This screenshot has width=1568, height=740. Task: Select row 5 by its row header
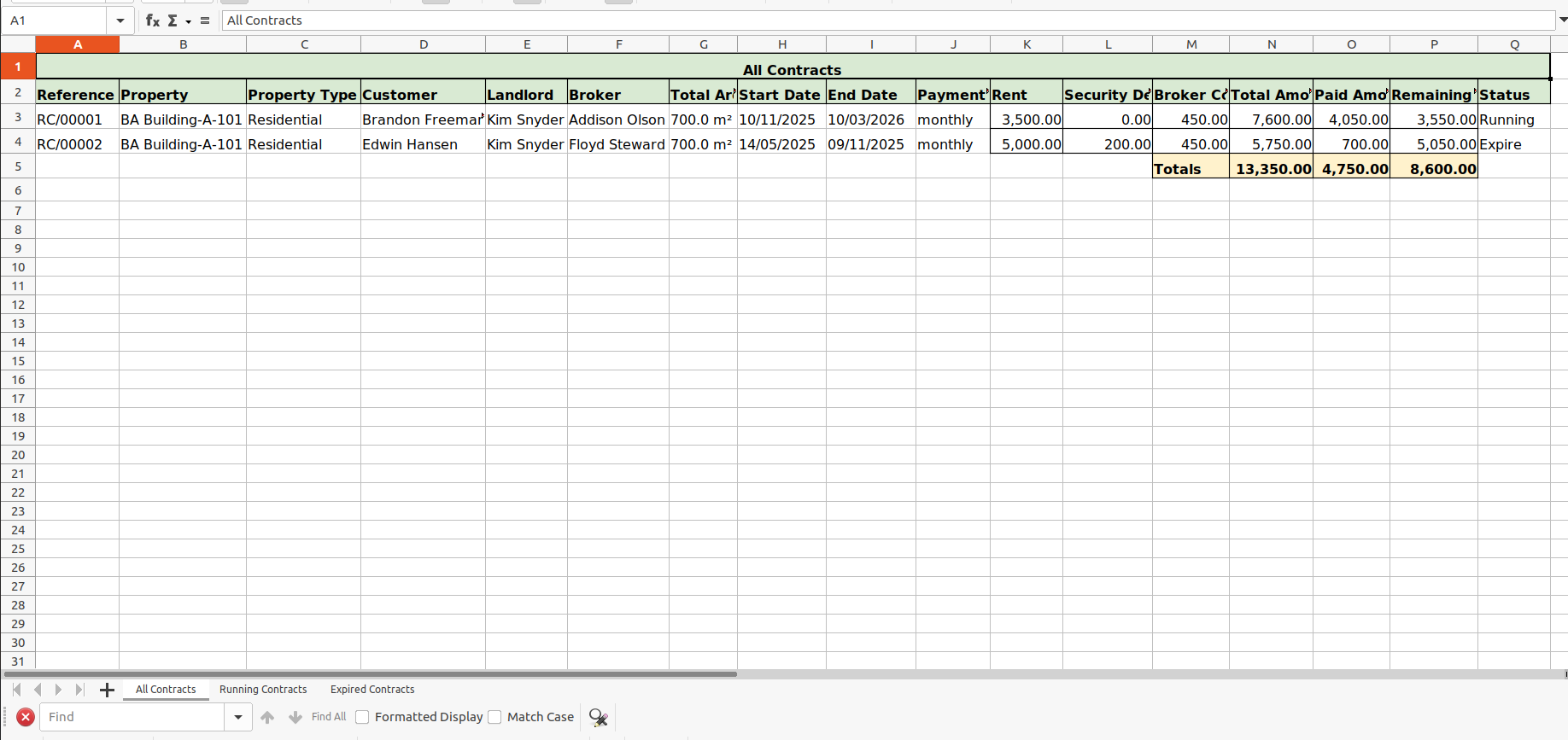tap(18, 166)
